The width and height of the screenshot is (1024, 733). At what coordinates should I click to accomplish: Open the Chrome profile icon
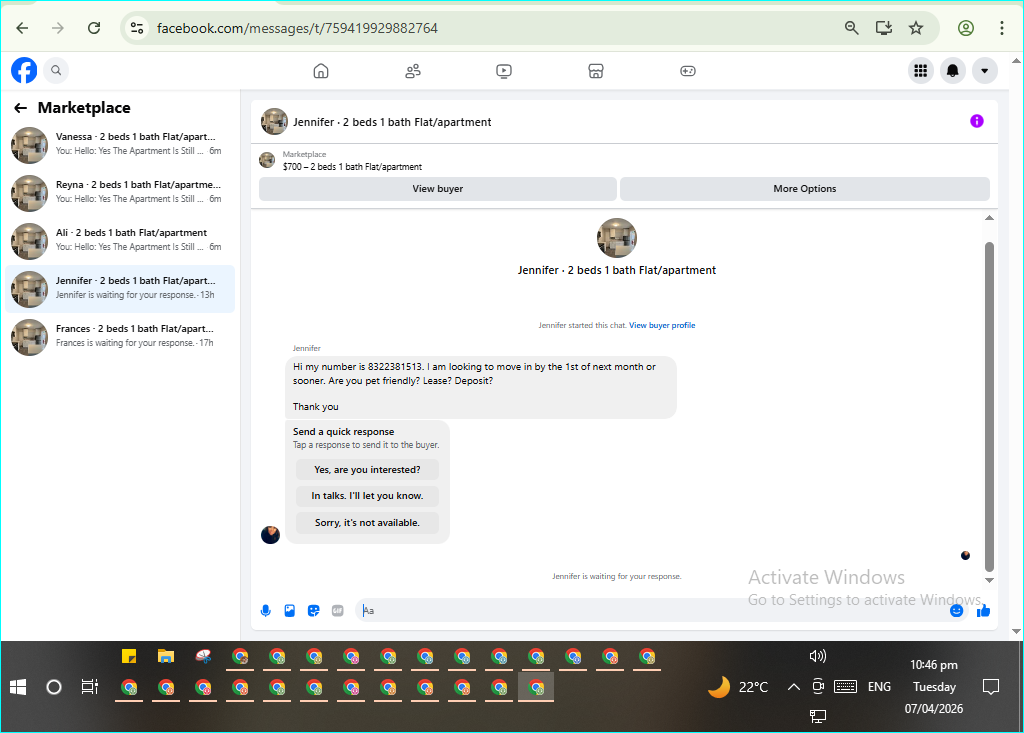coord(966,28)
